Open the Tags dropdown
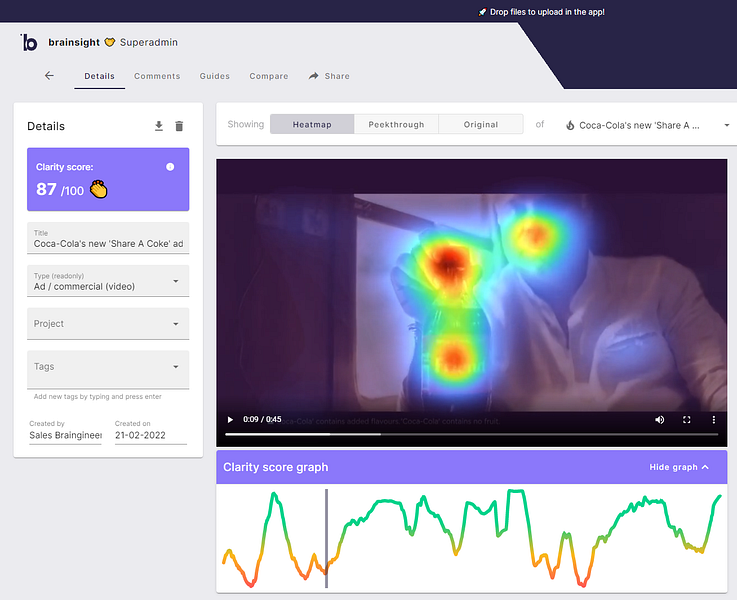This screenshot has height=600, width=737. click(x=108, y=370)
